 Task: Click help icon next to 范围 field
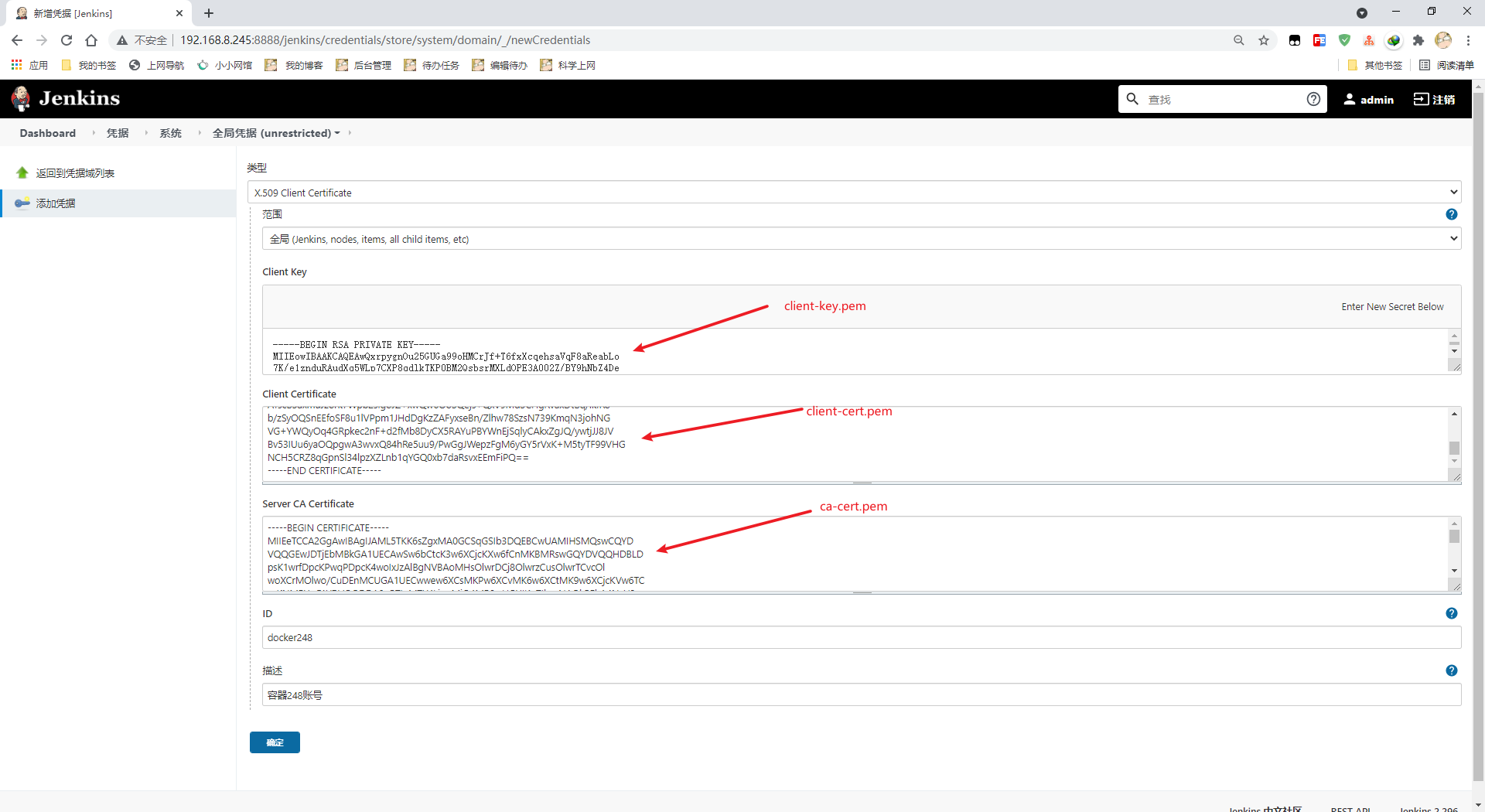1451,214
